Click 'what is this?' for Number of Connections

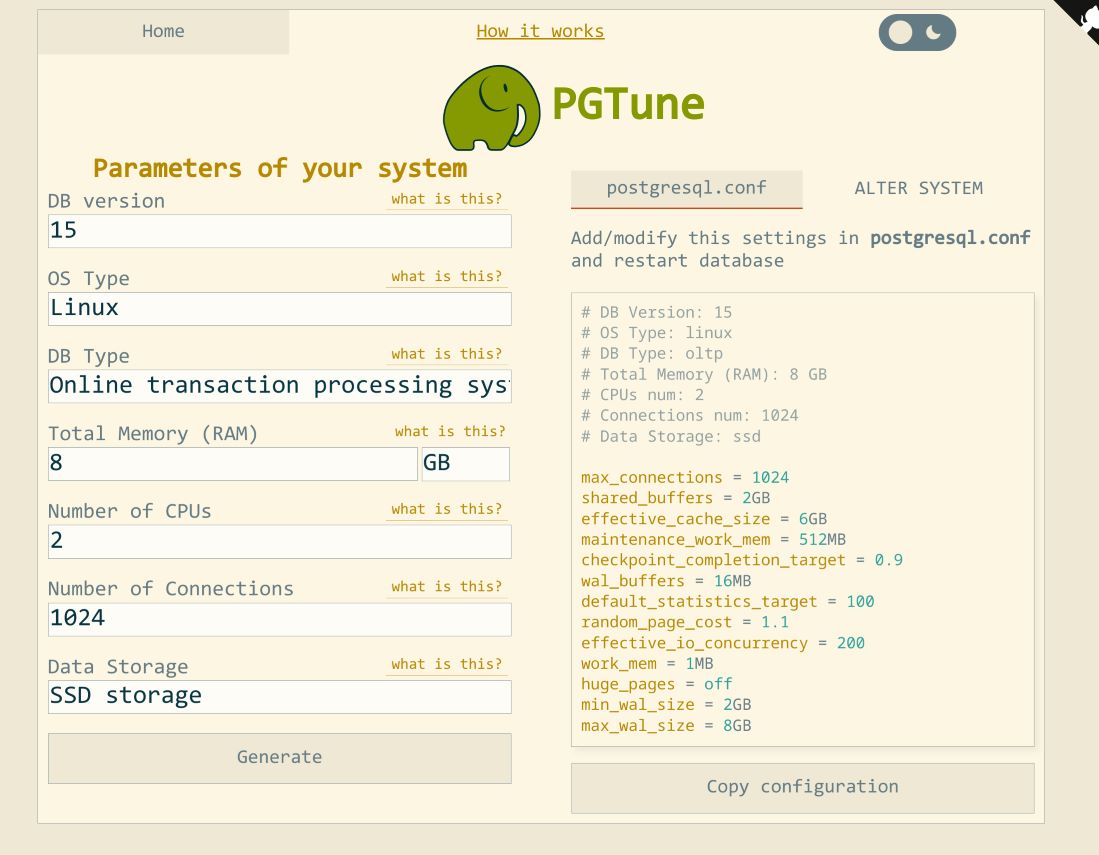pos(446,587)
